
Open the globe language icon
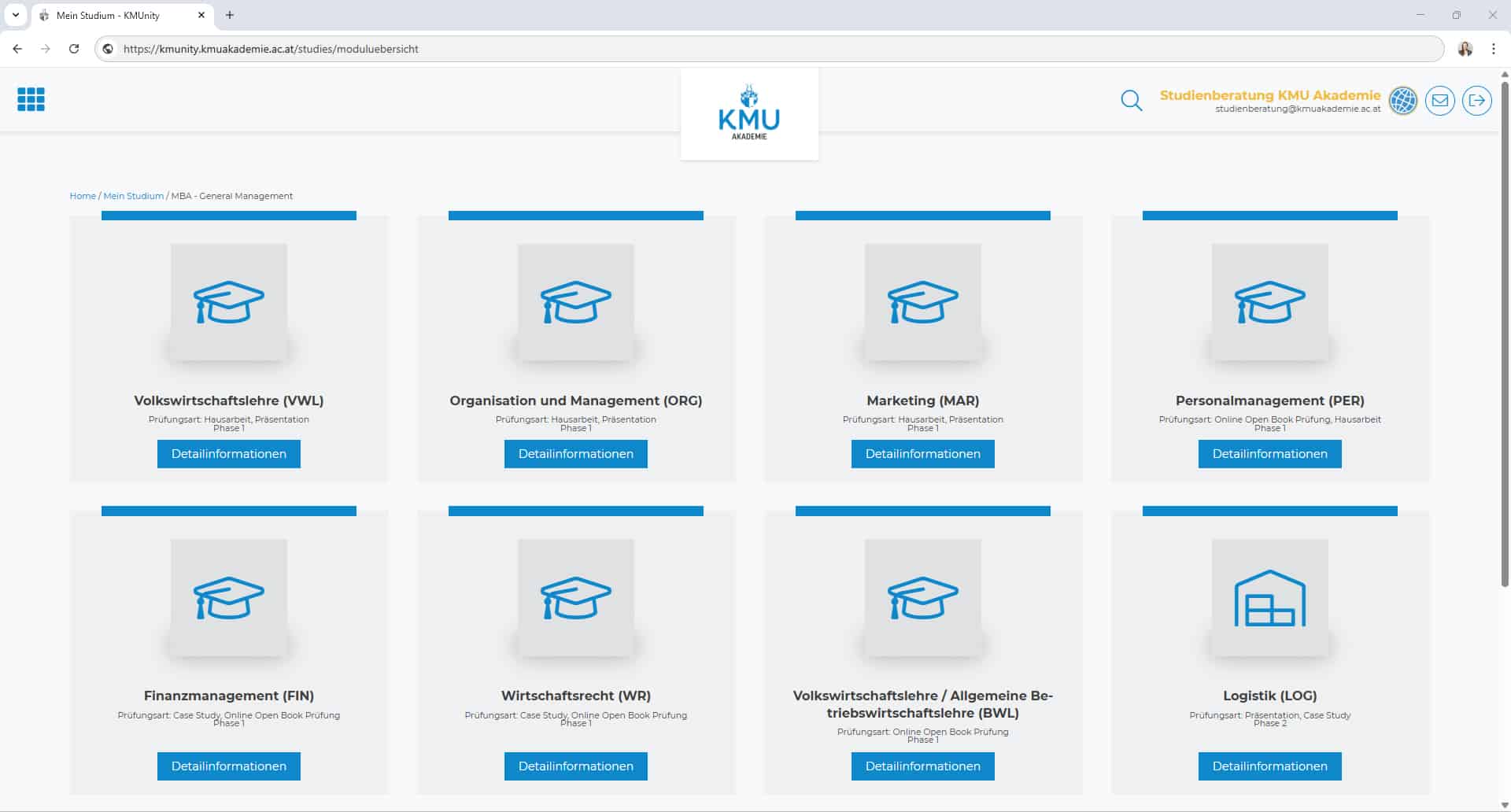(x=1403, y=101)
